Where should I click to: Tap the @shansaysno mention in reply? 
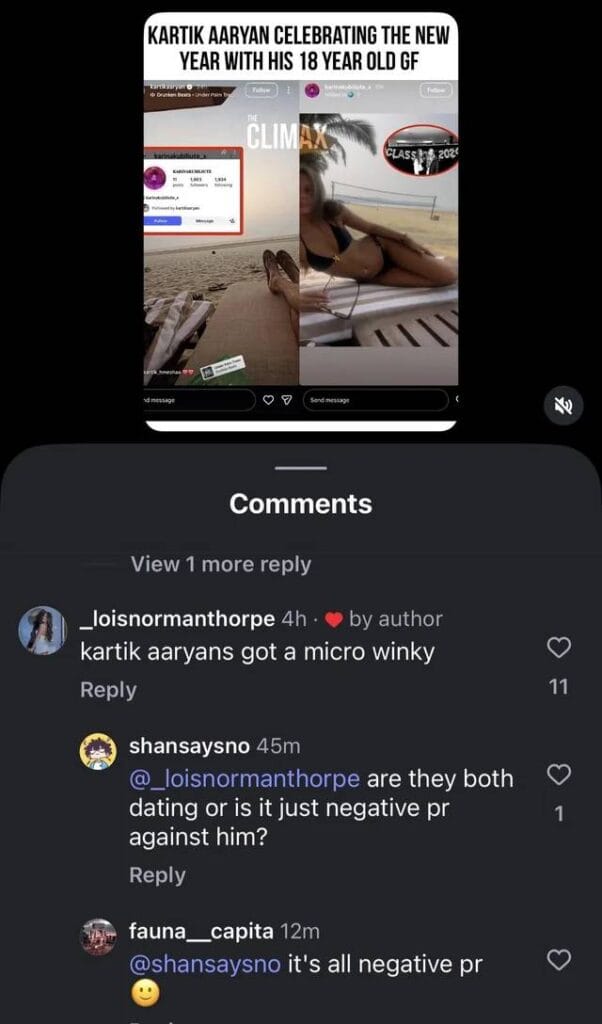[x=205, y=964]
